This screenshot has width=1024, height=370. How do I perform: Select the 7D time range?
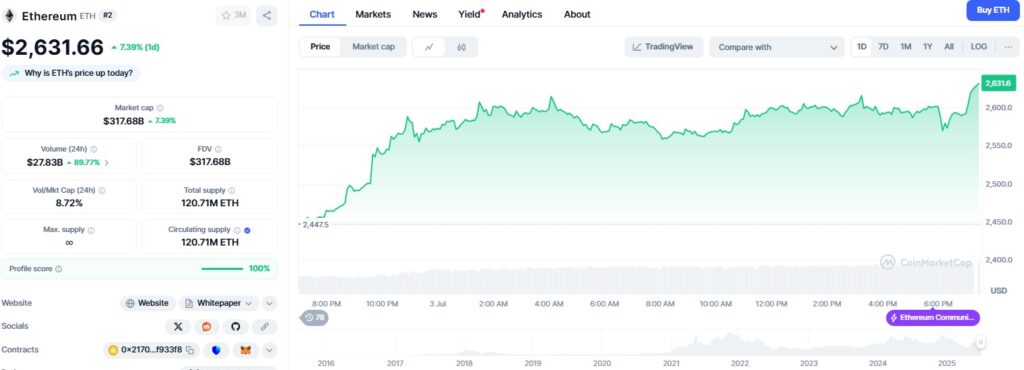pyautogui.click(x=883, y=47)
